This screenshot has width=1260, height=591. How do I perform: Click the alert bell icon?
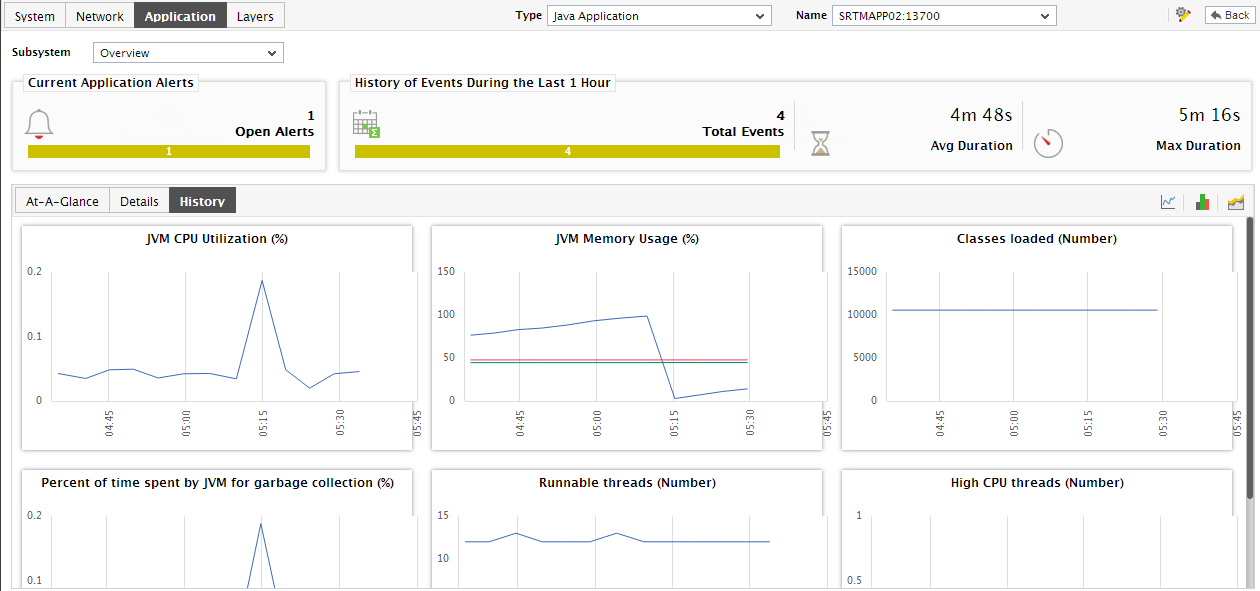(x=39, y=124)
